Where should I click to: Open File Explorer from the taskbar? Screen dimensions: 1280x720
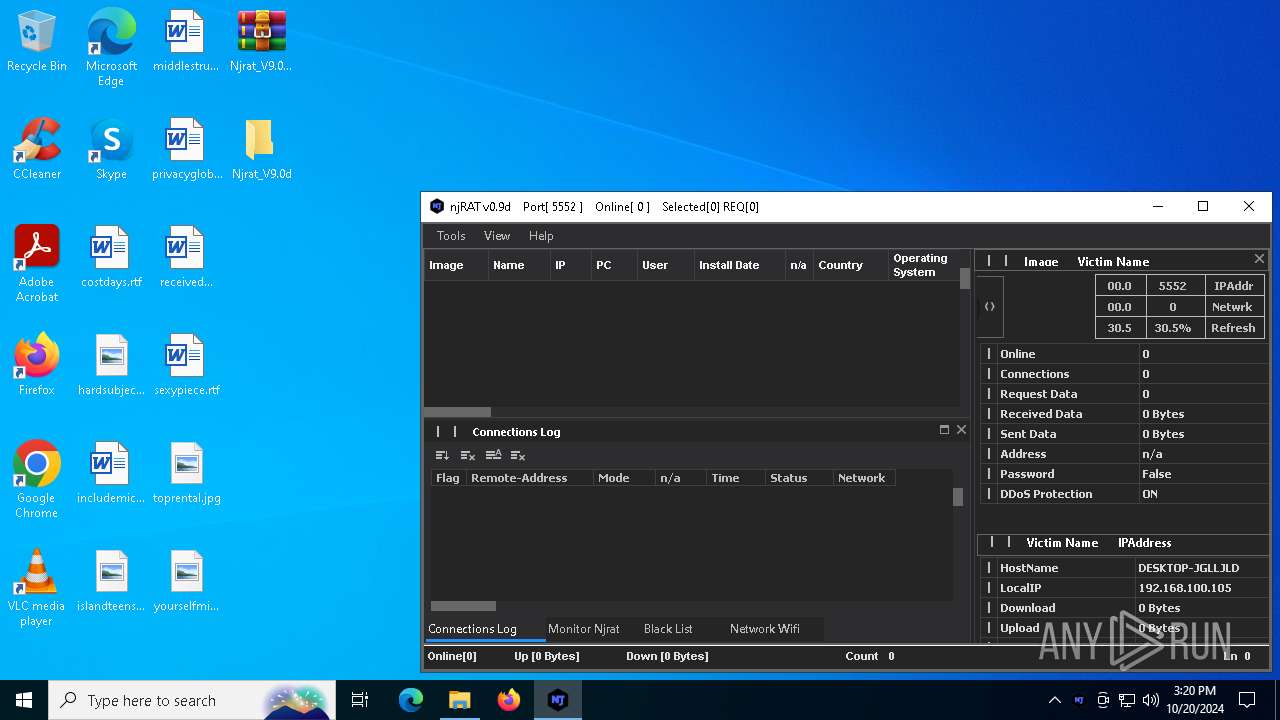[460, 700]
